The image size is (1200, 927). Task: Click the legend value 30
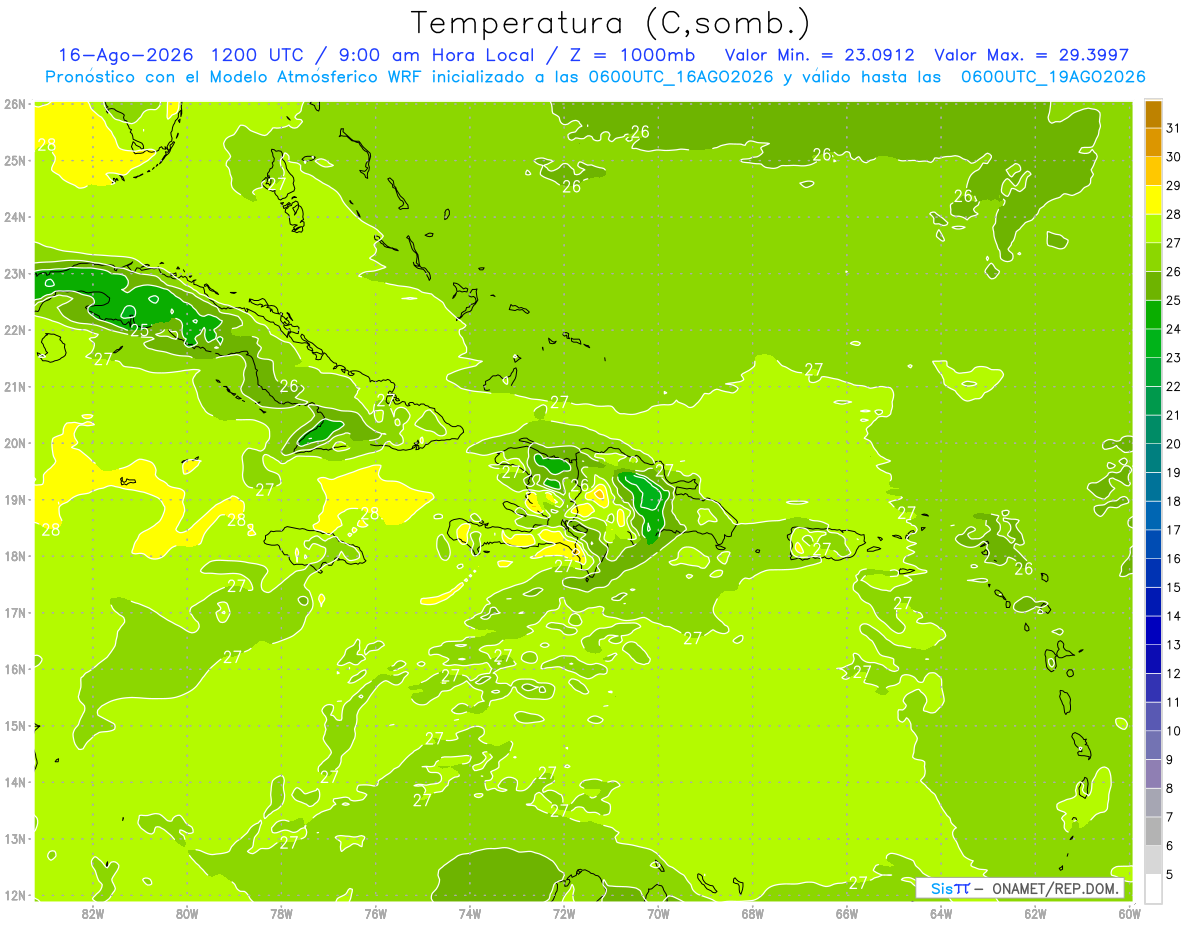click(x=1173, y=157)
